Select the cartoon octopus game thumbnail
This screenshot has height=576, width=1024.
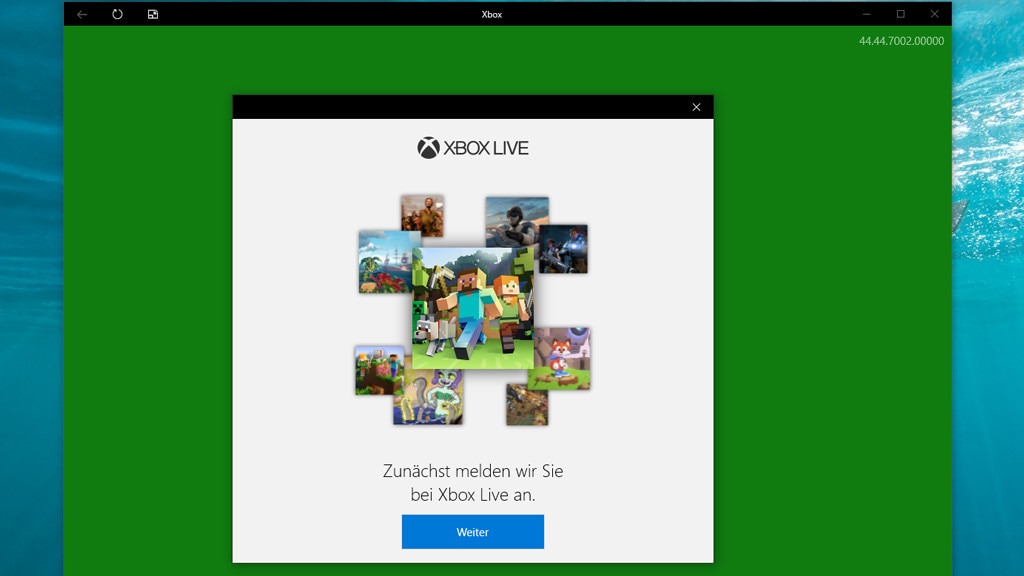tap(428, 395)
